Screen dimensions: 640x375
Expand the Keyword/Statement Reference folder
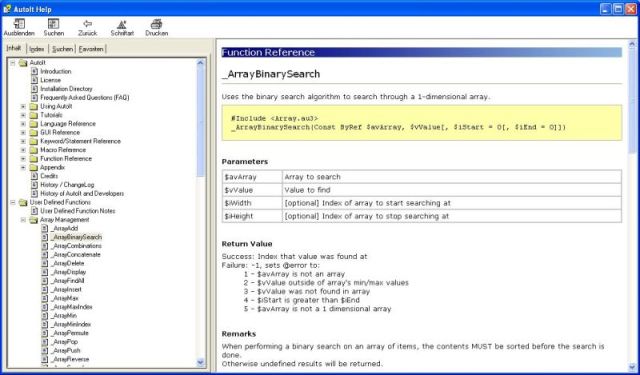point(23,141)
